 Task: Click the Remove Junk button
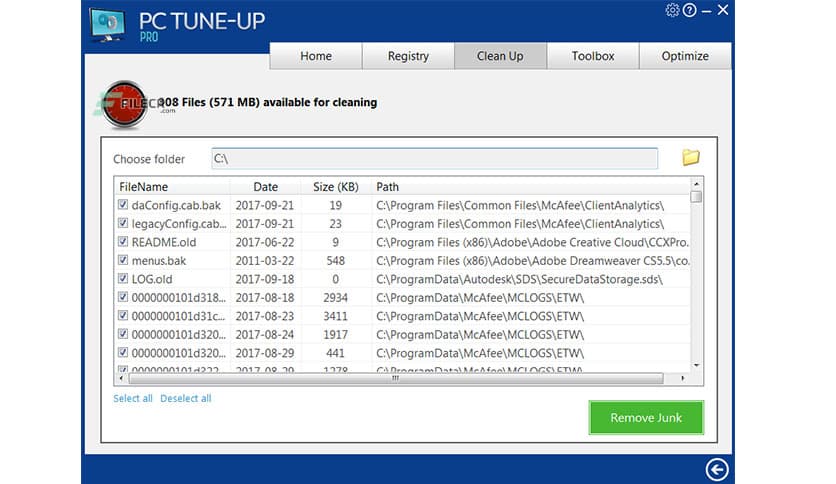(646, 417)
